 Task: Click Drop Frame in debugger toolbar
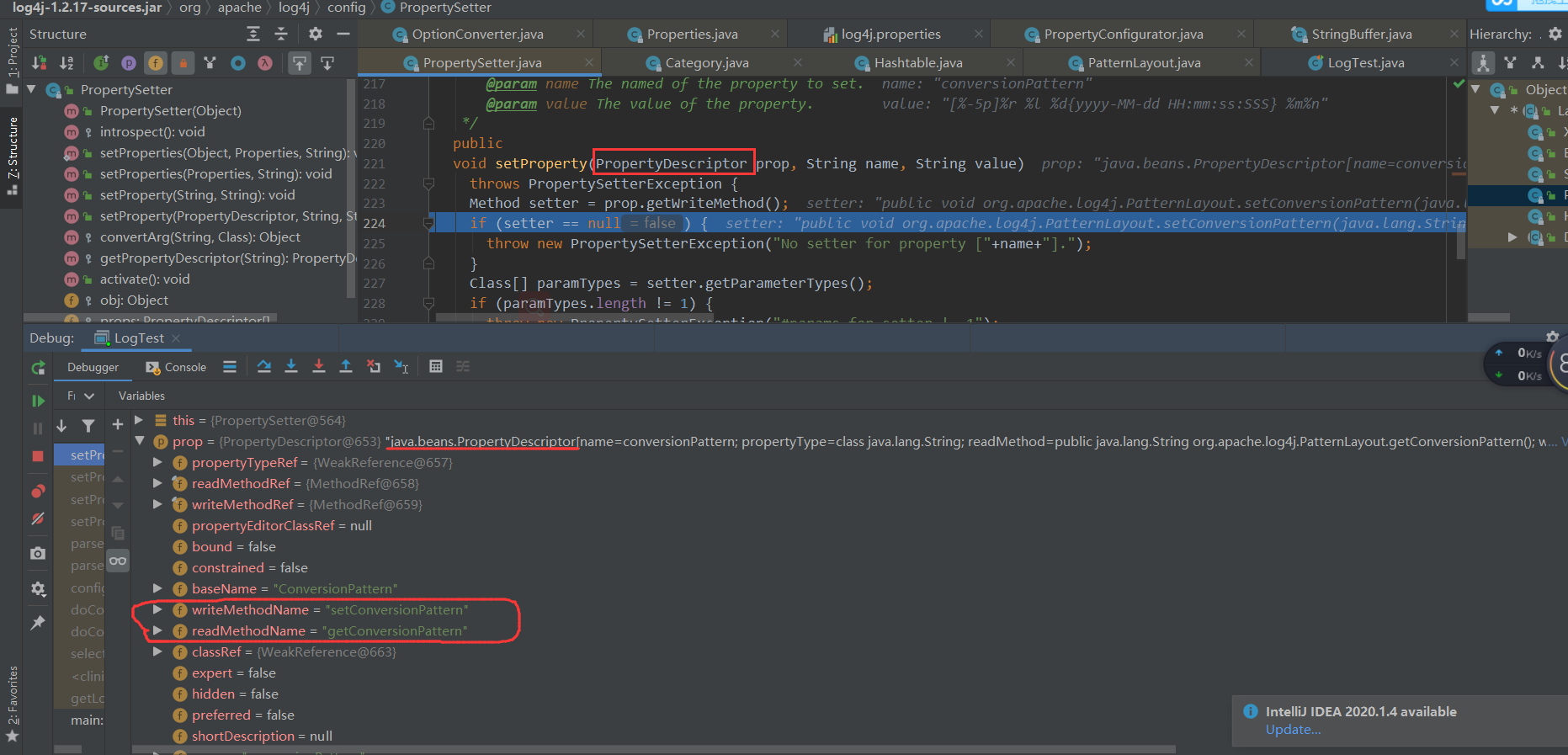[x=374, y=366]
